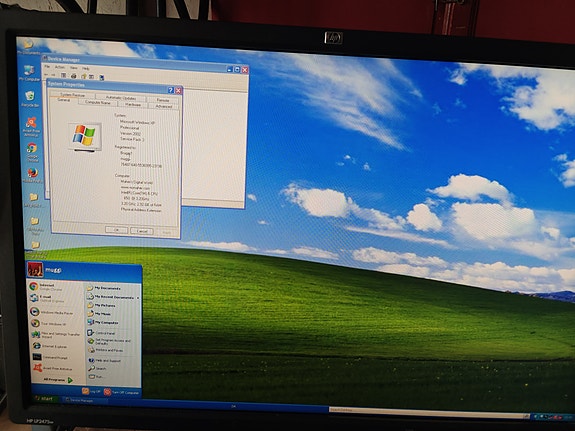The width and height of the screenshot is (575, 431).
Task: Open the Action menu in Device Manager
Action: click(x=59, y=67)
